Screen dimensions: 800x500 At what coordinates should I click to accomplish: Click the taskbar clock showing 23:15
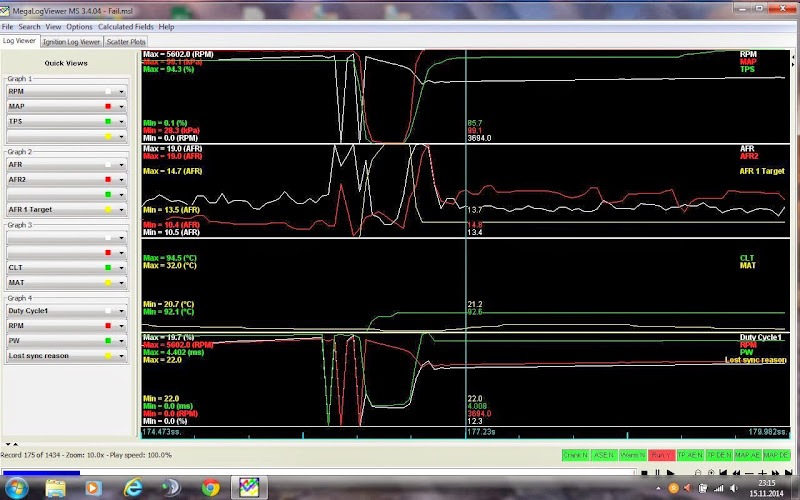pyautogui.click(x=766, y=488)
